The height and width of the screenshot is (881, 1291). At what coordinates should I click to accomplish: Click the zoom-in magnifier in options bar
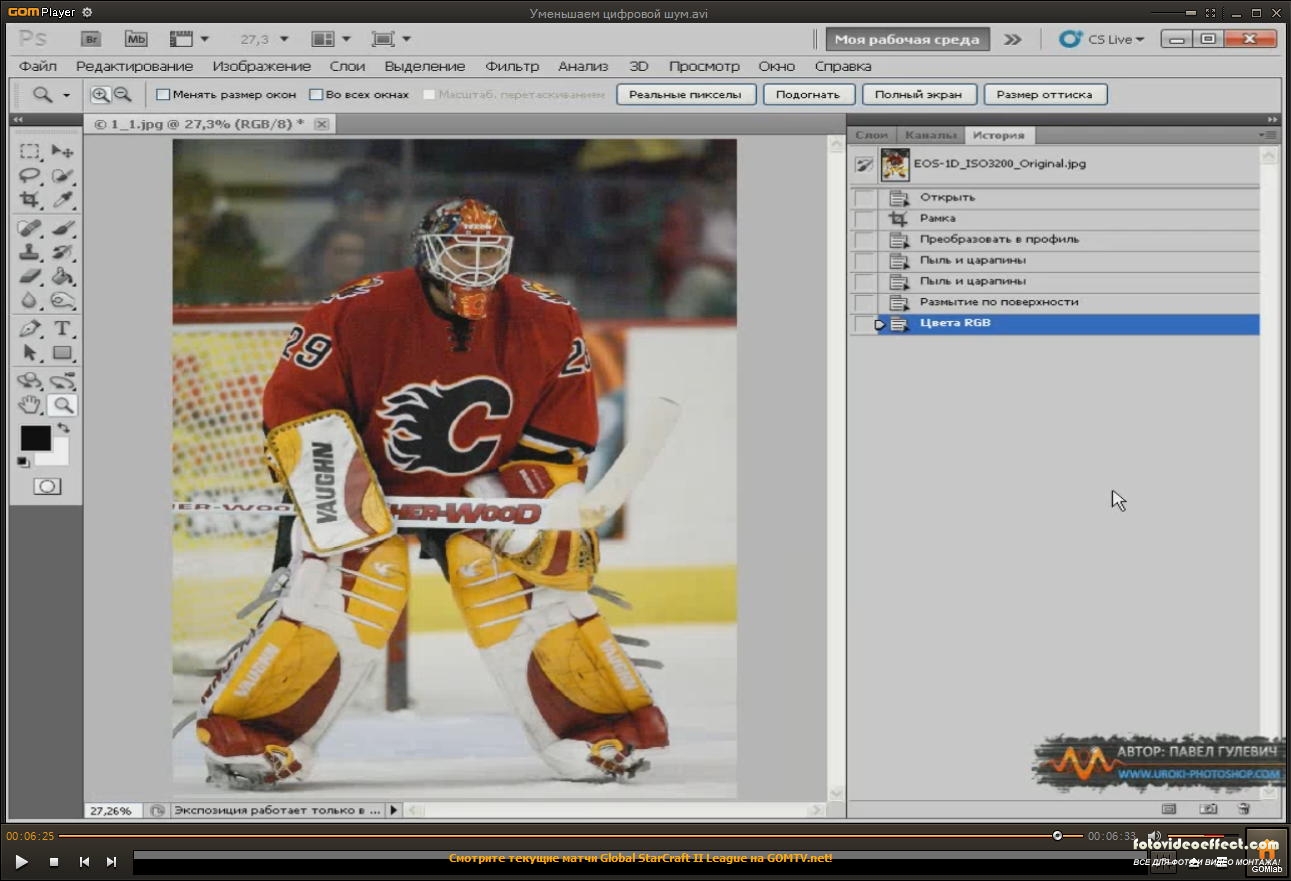pyautogui.click(x=100, y=95)
